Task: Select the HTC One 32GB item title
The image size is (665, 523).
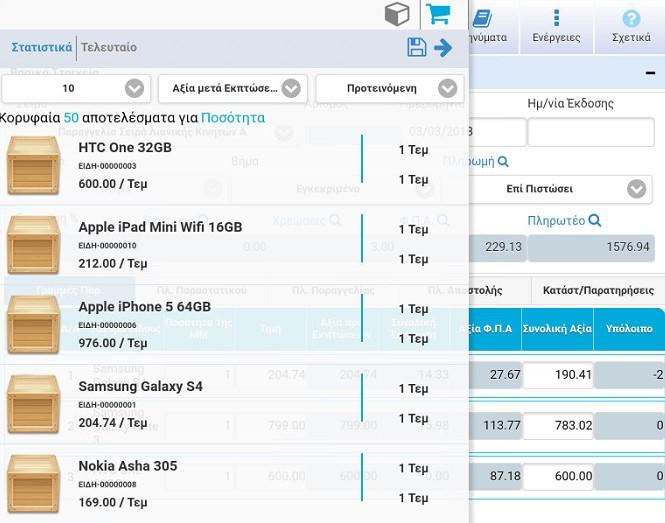Action: pyautogui.click(x=125, y=148)
